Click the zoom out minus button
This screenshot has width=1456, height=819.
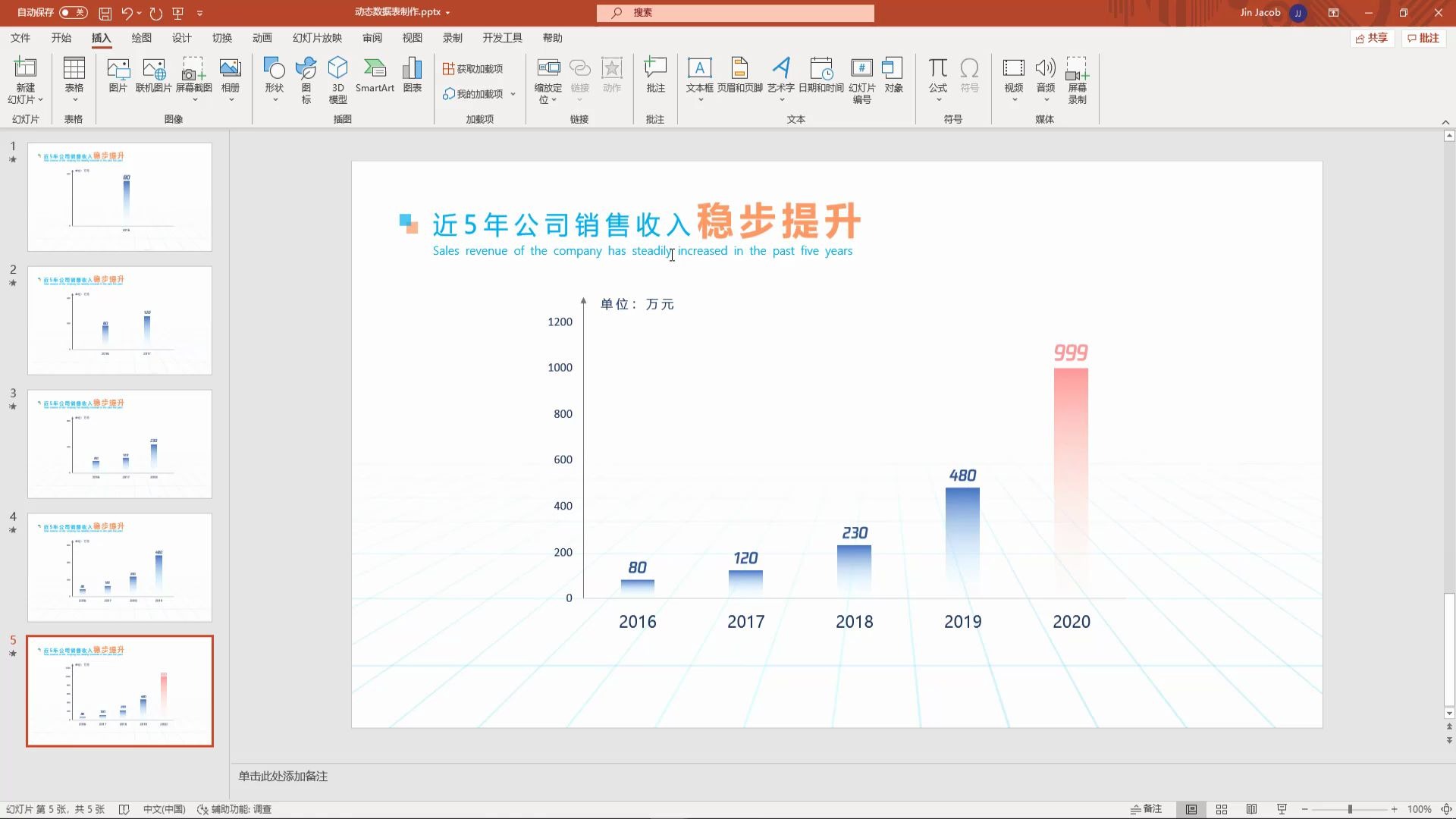(1304, 809)
